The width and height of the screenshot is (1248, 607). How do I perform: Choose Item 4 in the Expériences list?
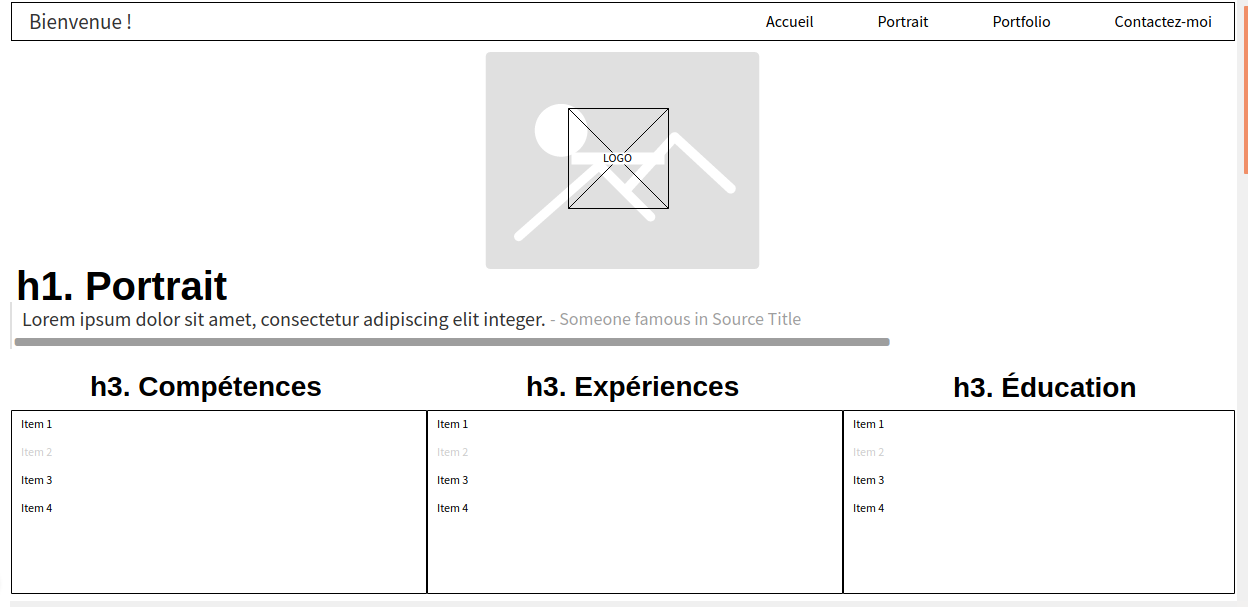point(453,509)
